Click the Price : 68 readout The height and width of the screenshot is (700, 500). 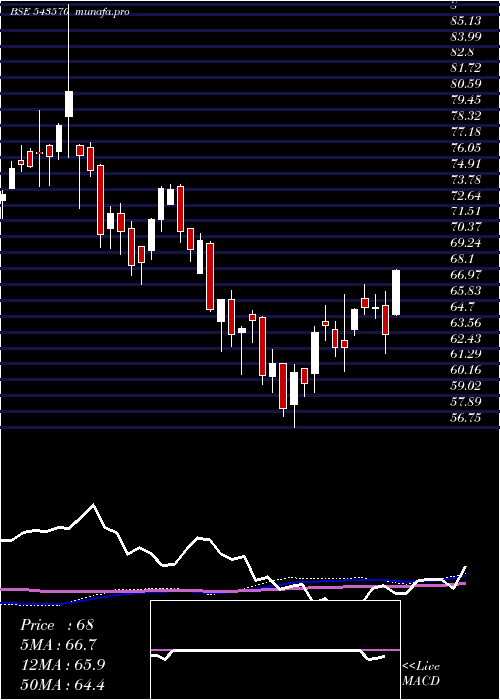tap(57, 625)
